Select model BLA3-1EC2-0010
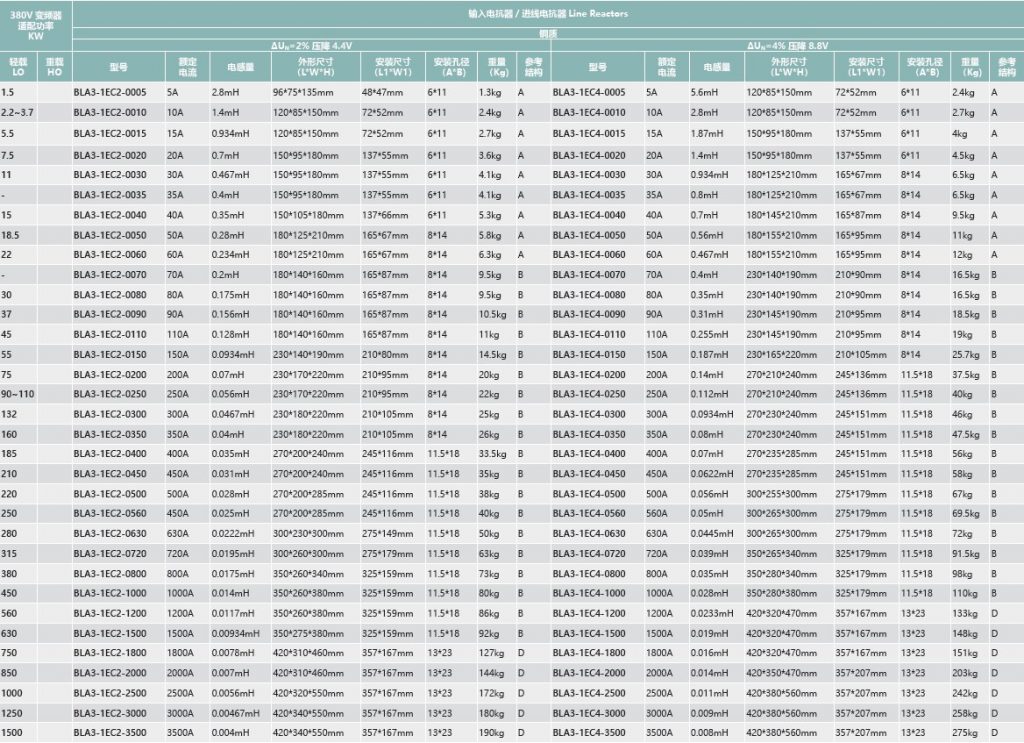The image size is (1024, 743). pos(110,112)
